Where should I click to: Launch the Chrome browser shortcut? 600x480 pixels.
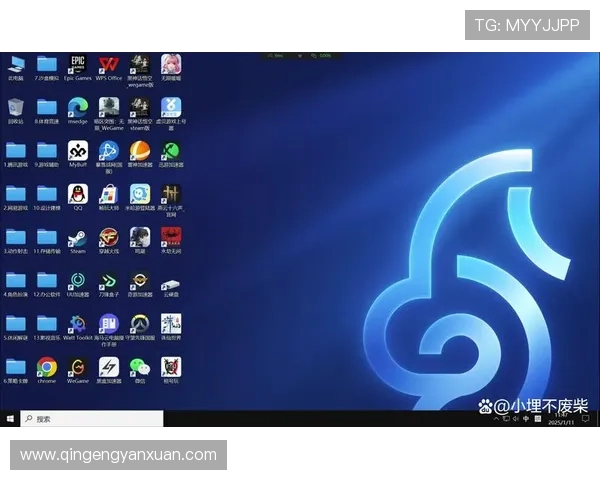(47, 367)
